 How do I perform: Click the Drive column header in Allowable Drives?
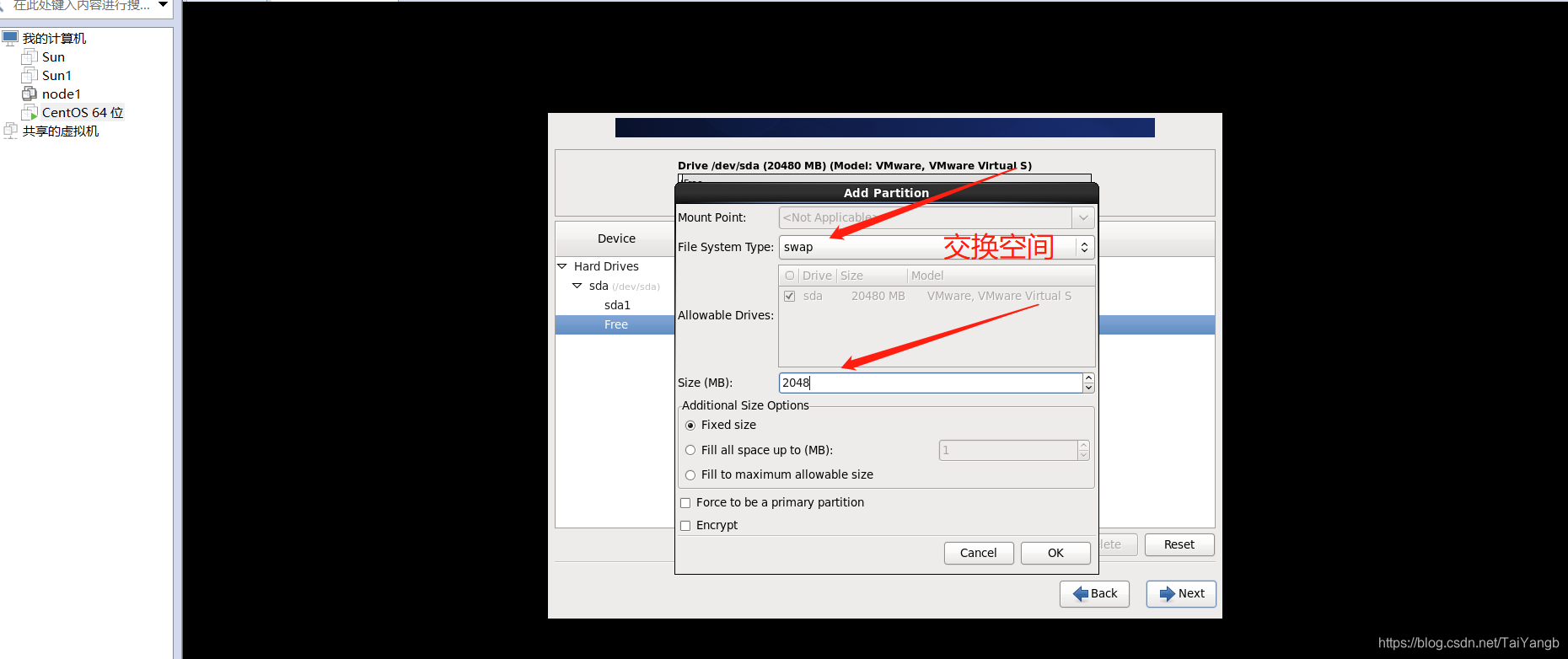click(x=817, y=276)
